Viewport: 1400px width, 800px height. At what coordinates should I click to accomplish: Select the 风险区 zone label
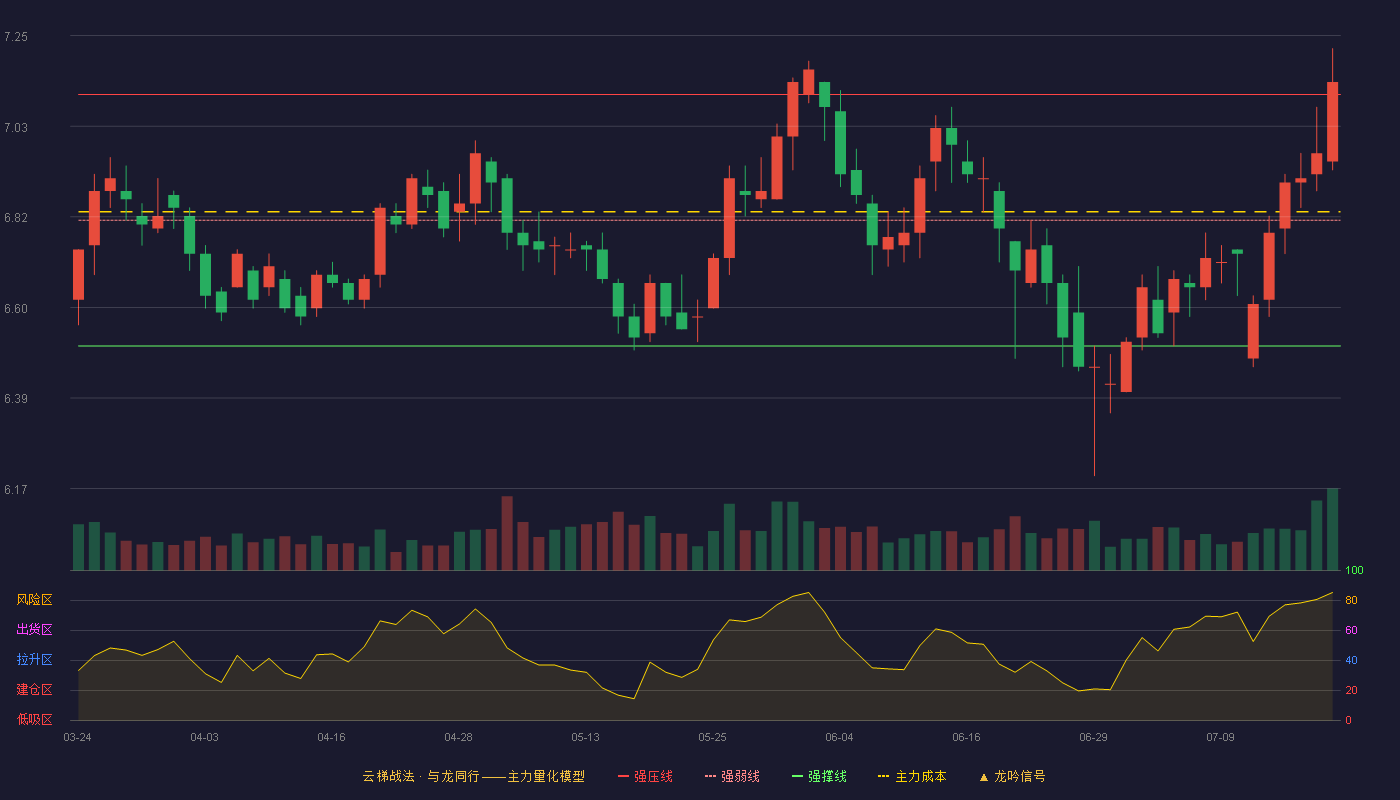point(34,600)
